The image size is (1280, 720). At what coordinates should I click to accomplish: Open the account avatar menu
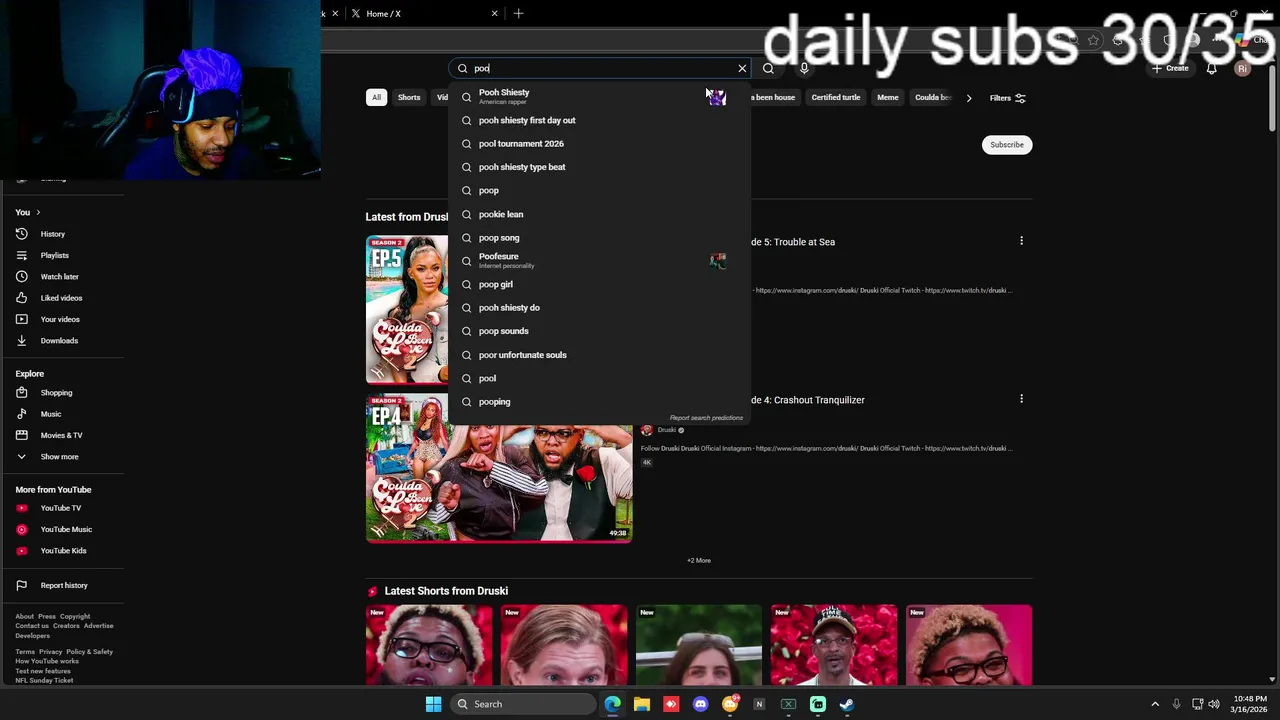(x=1242, y=68)
